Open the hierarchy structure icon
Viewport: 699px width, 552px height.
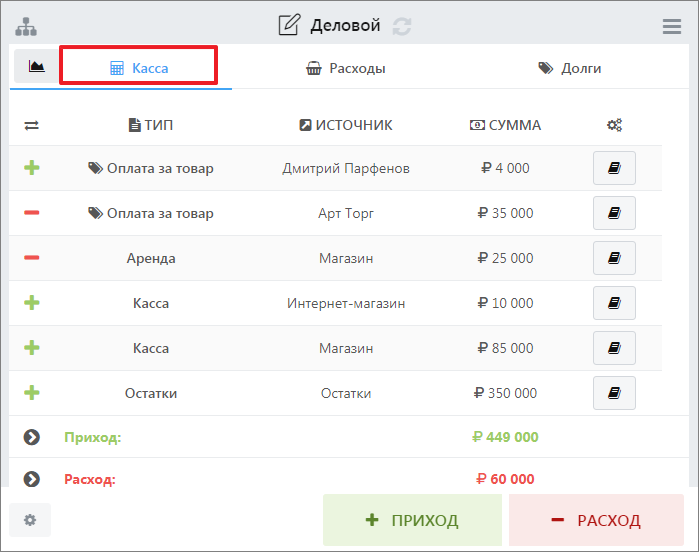[x=25, y=26]
